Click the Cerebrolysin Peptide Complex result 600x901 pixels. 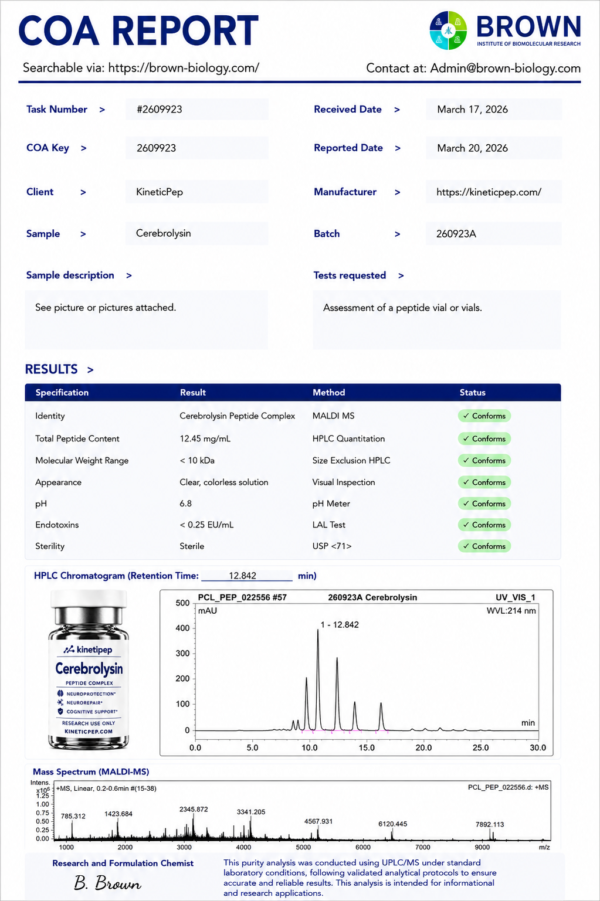pyautogui.click(x=237, y=415)
